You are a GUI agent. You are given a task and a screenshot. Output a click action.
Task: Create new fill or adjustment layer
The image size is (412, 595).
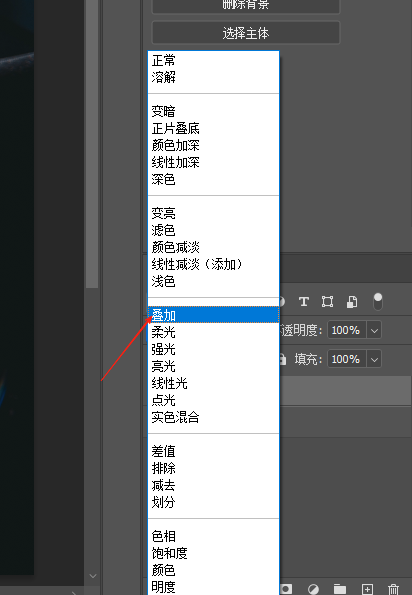[x=313, y=589]
